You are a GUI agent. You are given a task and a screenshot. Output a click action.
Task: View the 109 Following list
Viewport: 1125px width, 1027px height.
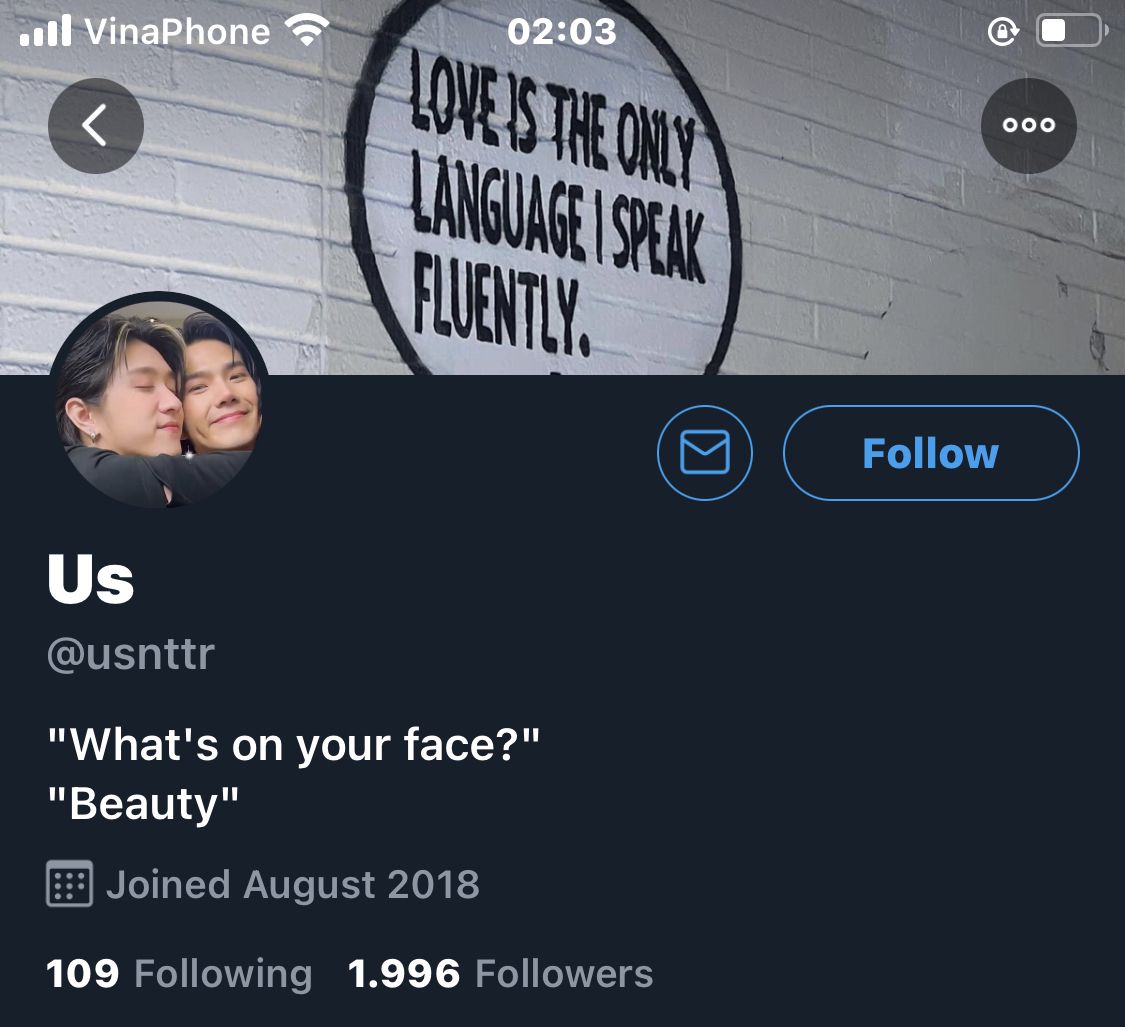[179, 974]
